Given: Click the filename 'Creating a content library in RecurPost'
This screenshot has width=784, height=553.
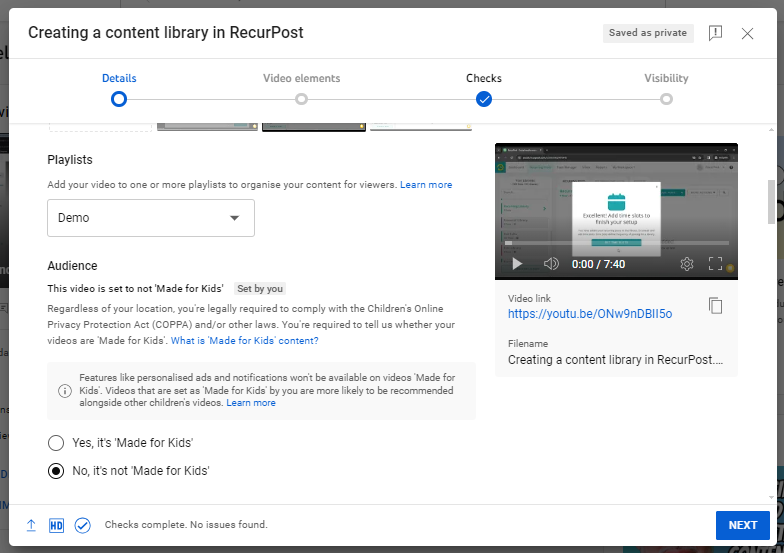Looking at the screenshot, I should click(616, 360).
